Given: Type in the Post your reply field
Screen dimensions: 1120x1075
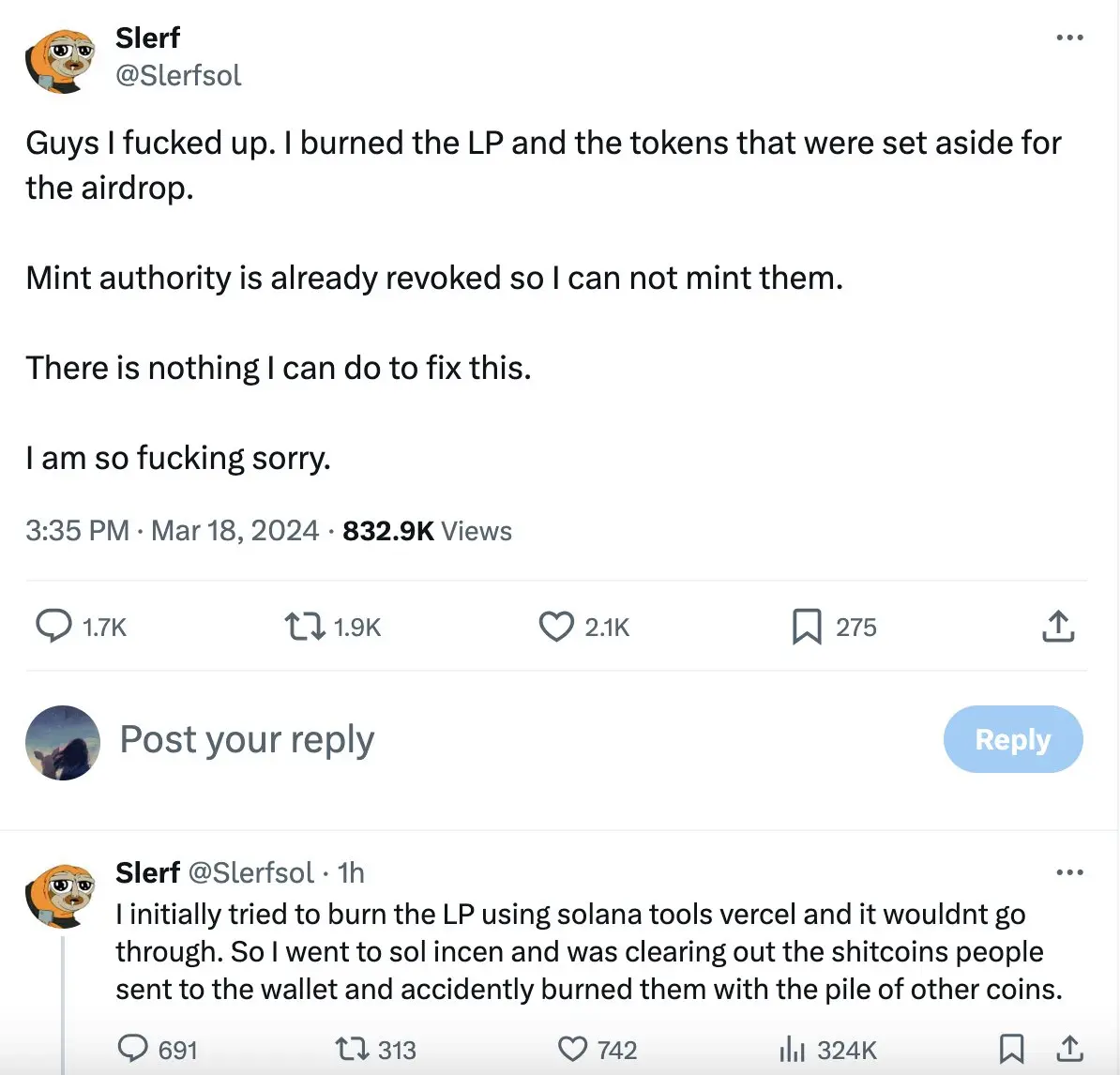Looking at the screenshot, I should pyautogui.click(x=469, y=739).
